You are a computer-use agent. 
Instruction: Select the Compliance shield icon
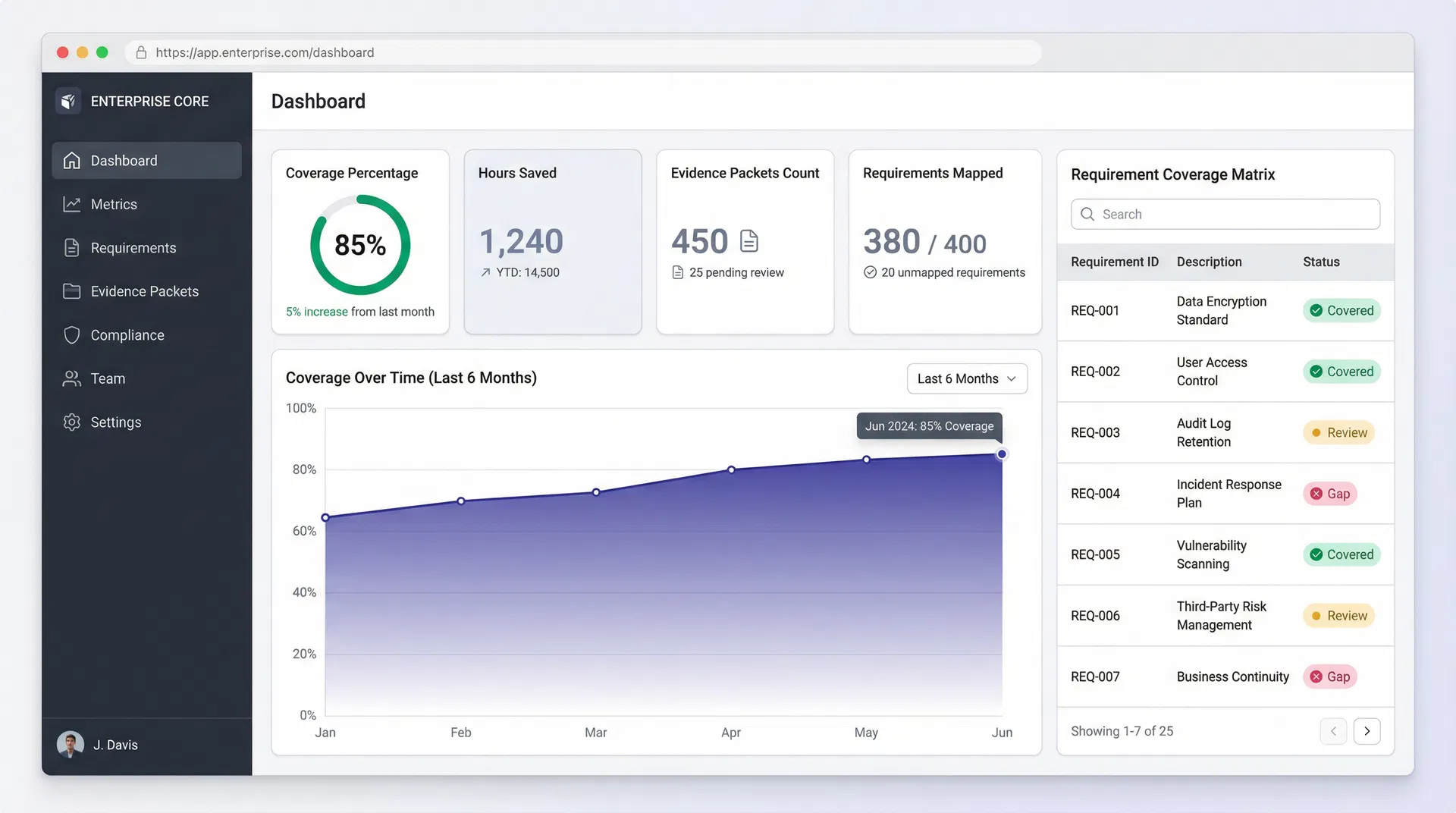coord(71,334)
